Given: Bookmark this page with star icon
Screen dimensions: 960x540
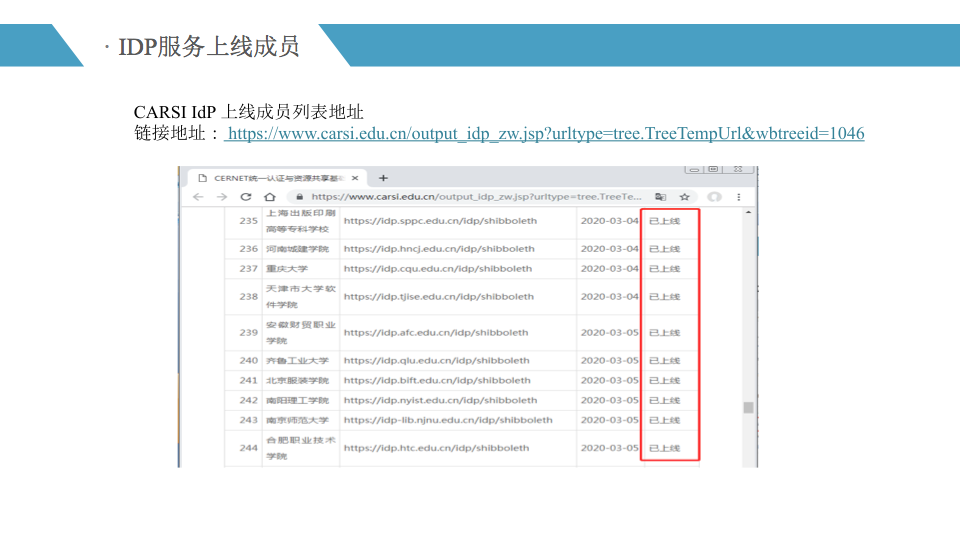Looking at the screenshot, I should point(685,197).
